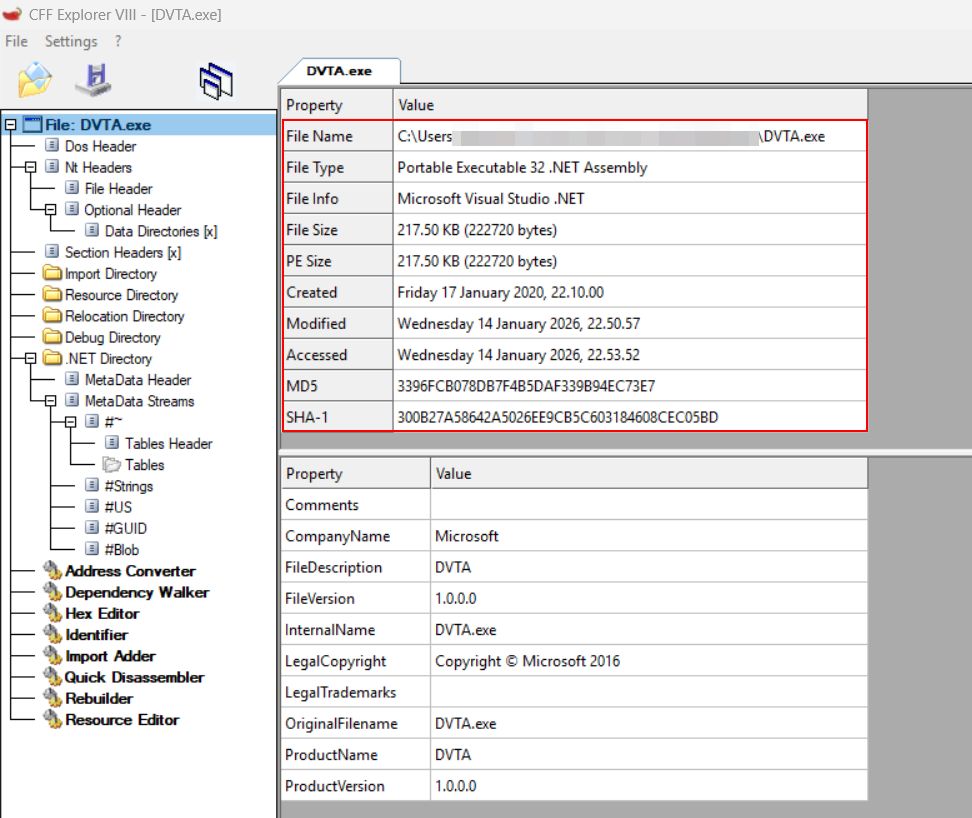Collapse the .NET Directory node
Viewport: 972px width, 818px height.
coord(30,358)
